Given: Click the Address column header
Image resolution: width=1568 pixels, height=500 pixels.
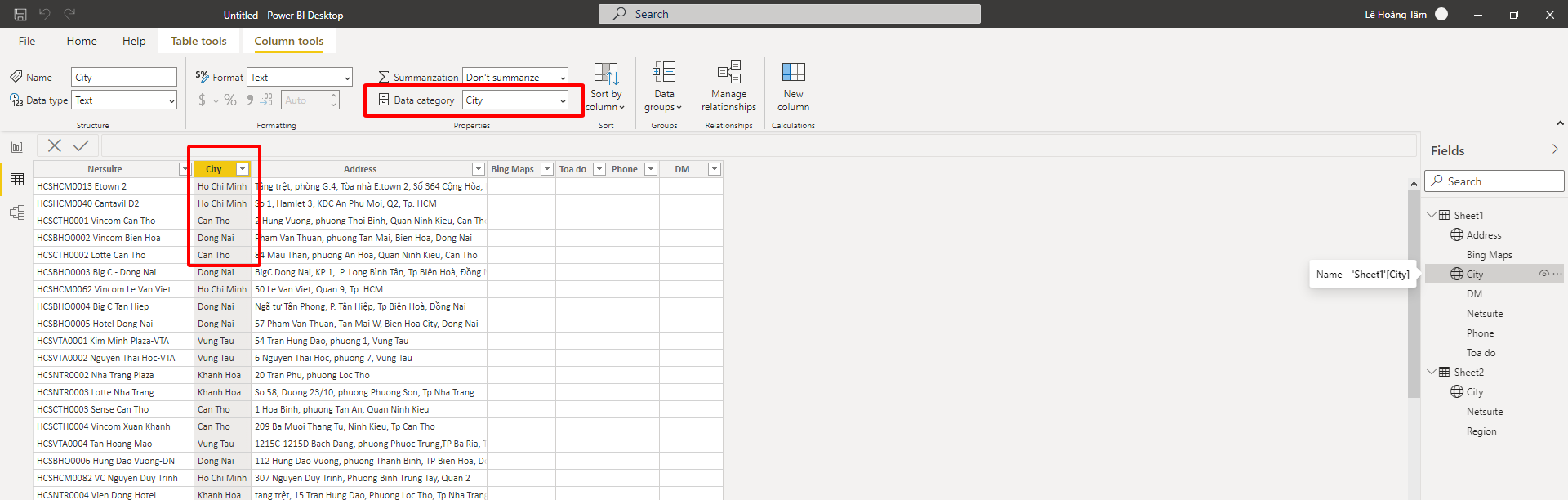Looking at the screenshot, I should [360, 169].
